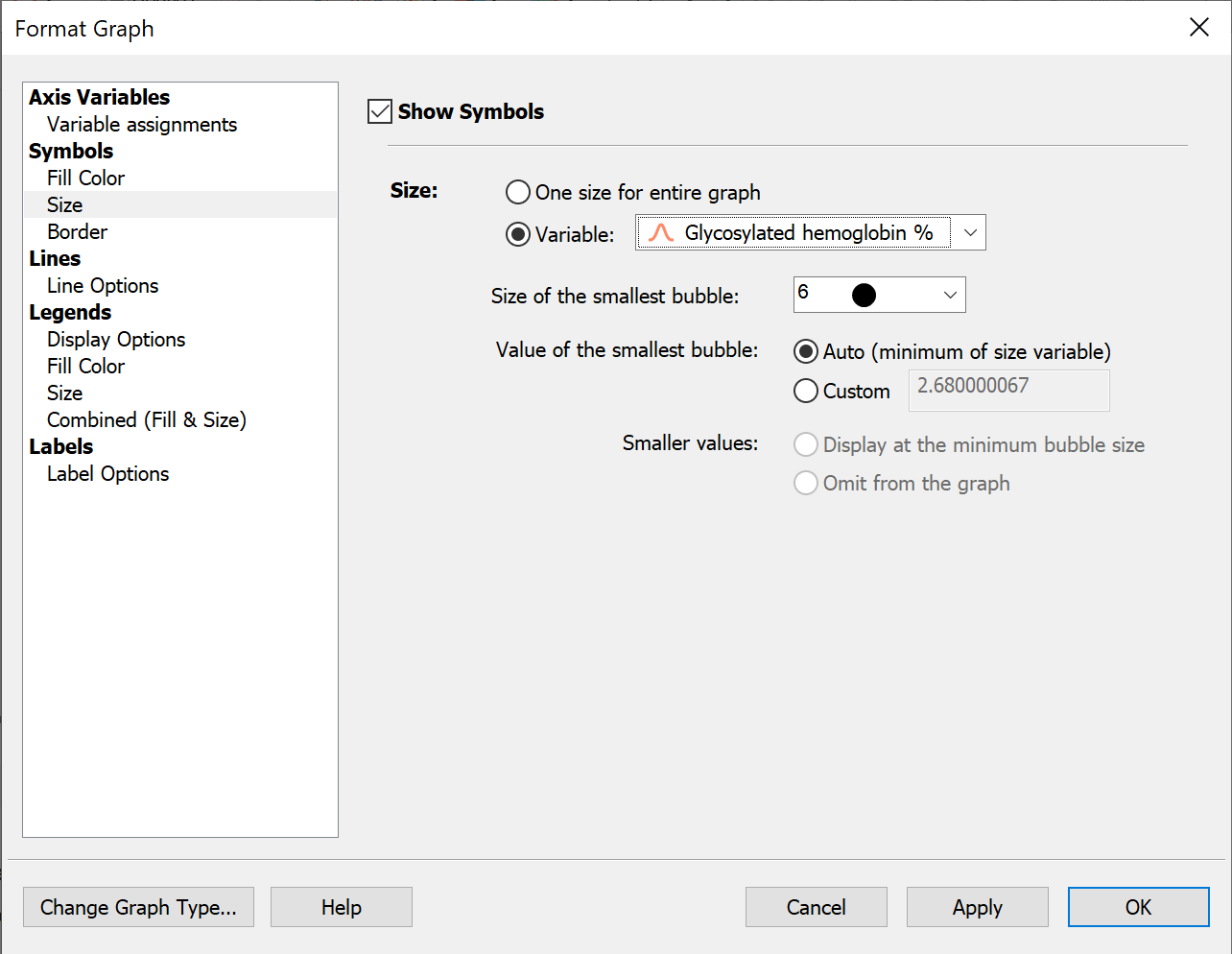This screenshot has height=954, width=1232.
Task: Apply the current graph formatting changes
Action: [977, 907]
